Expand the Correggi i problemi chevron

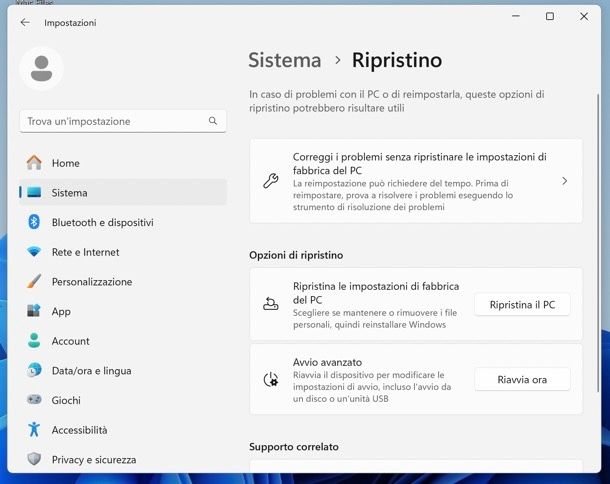click(x=564, y=181)
